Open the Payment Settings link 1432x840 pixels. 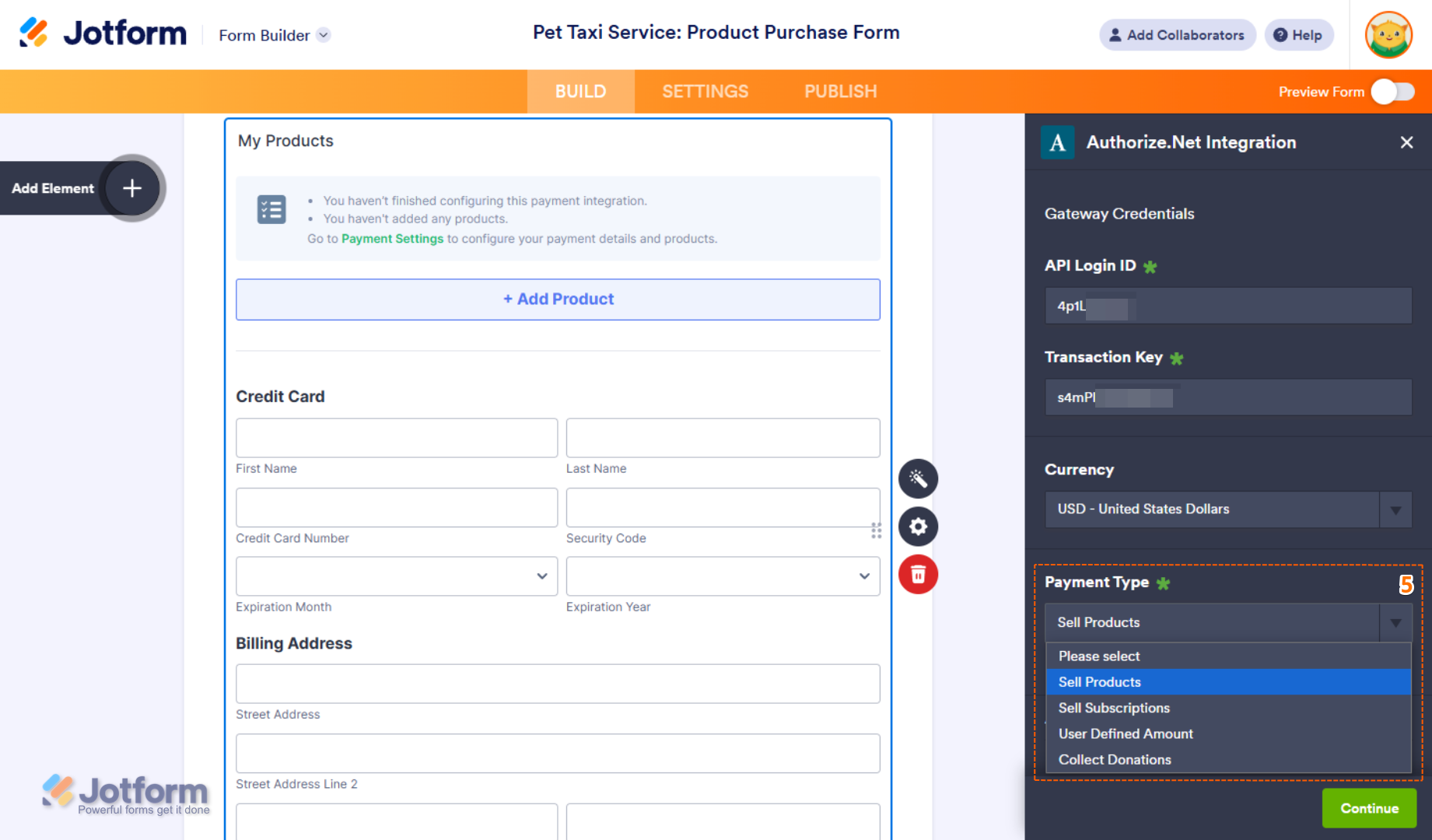[x=392, y=239]
